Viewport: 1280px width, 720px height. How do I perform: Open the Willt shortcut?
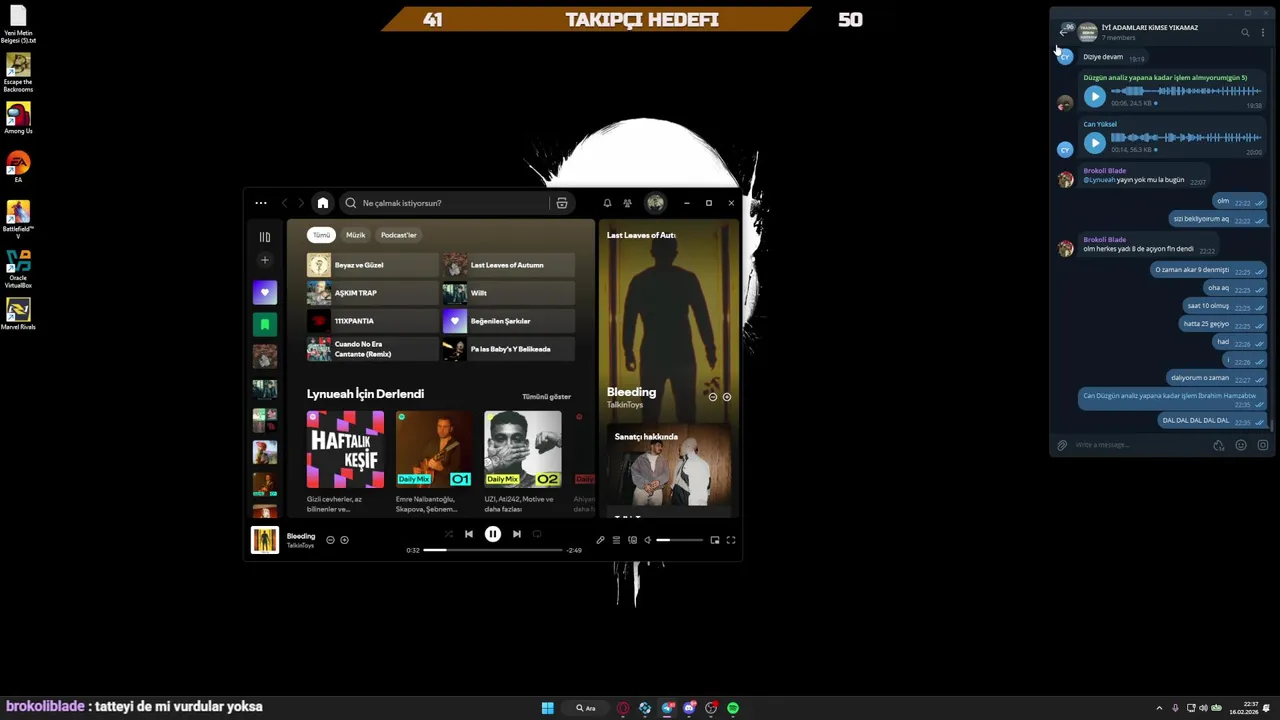(x=509, y=293)
